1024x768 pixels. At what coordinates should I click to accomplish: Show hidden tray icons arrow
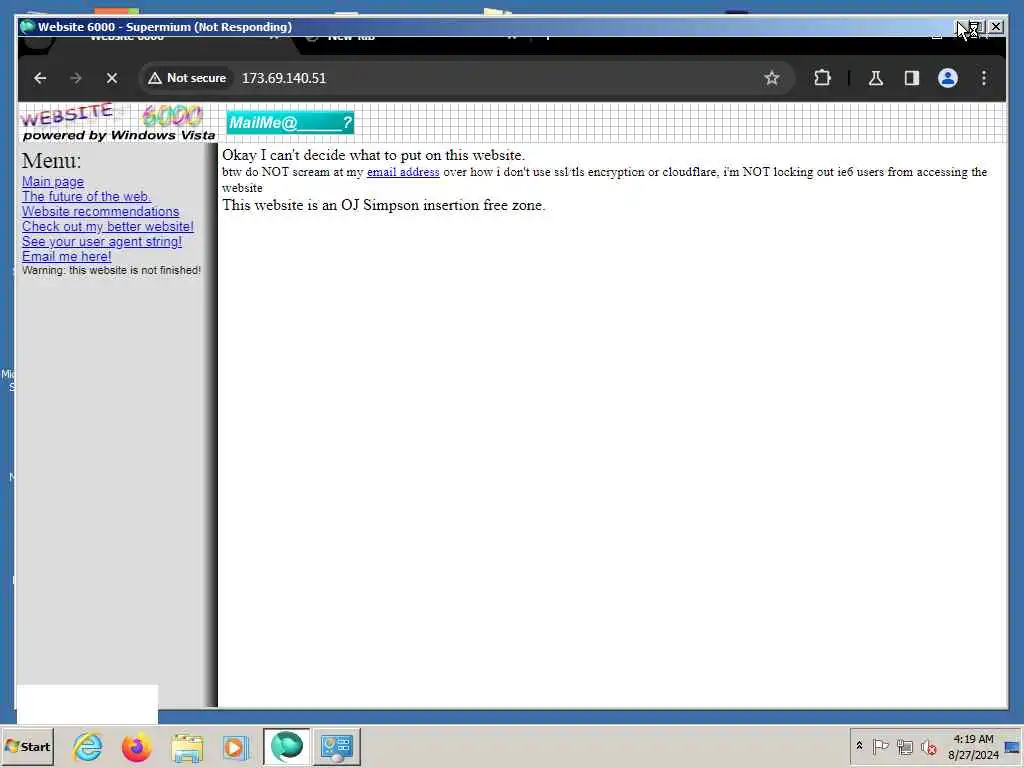click(x=859, y=746)
